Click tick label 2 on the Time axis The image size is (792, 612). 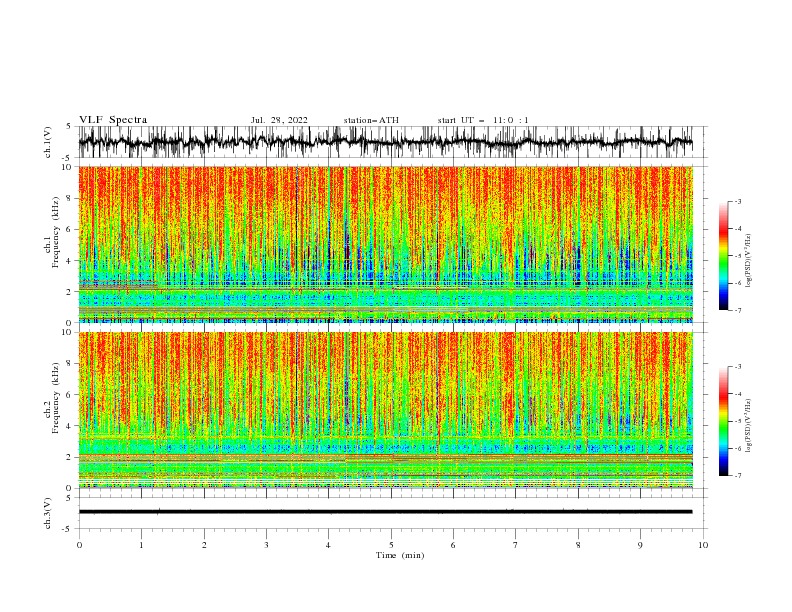click(204, 545)
